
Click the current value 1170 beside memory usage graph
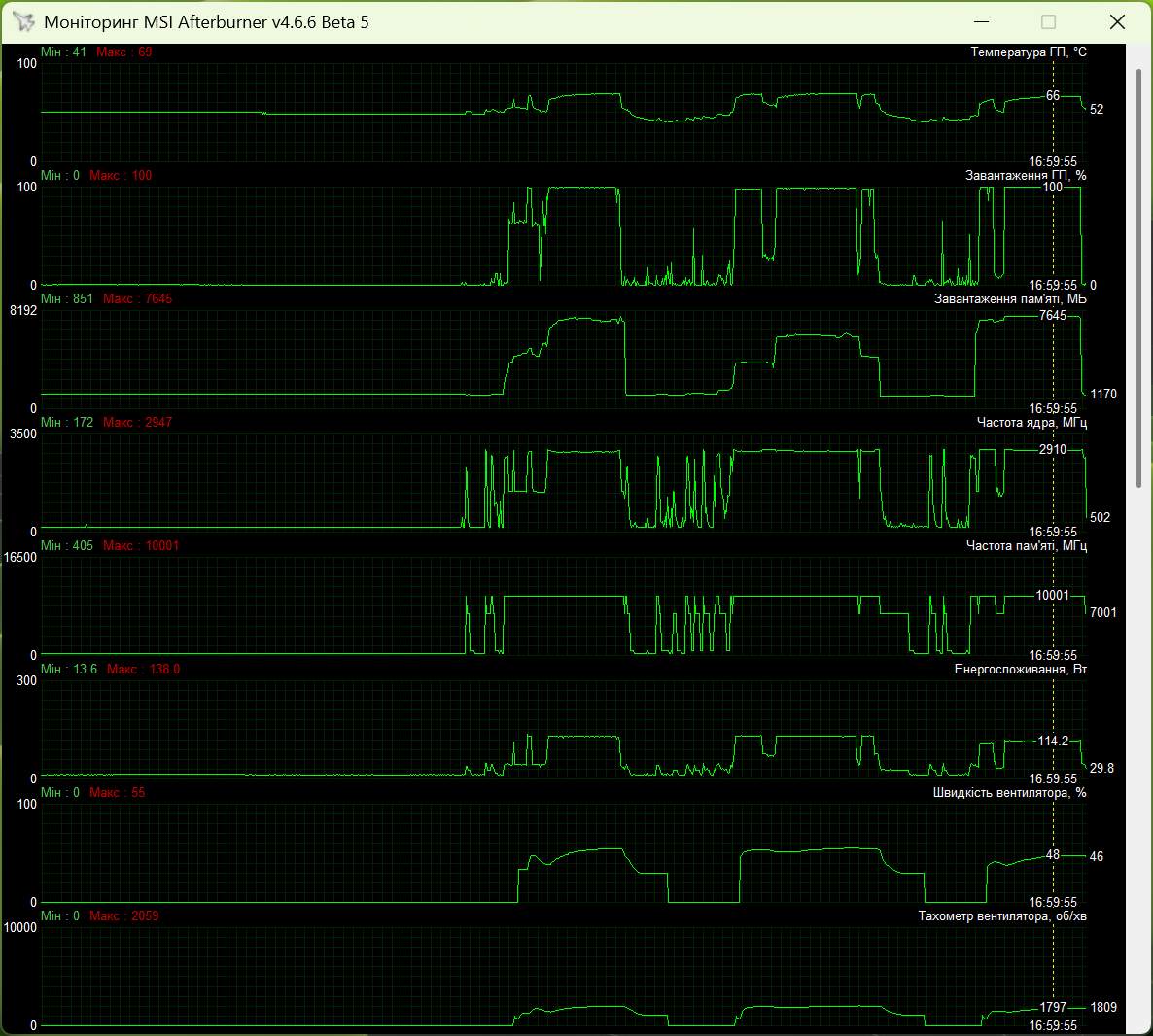pyautogui.click(x=1103, y=395)
